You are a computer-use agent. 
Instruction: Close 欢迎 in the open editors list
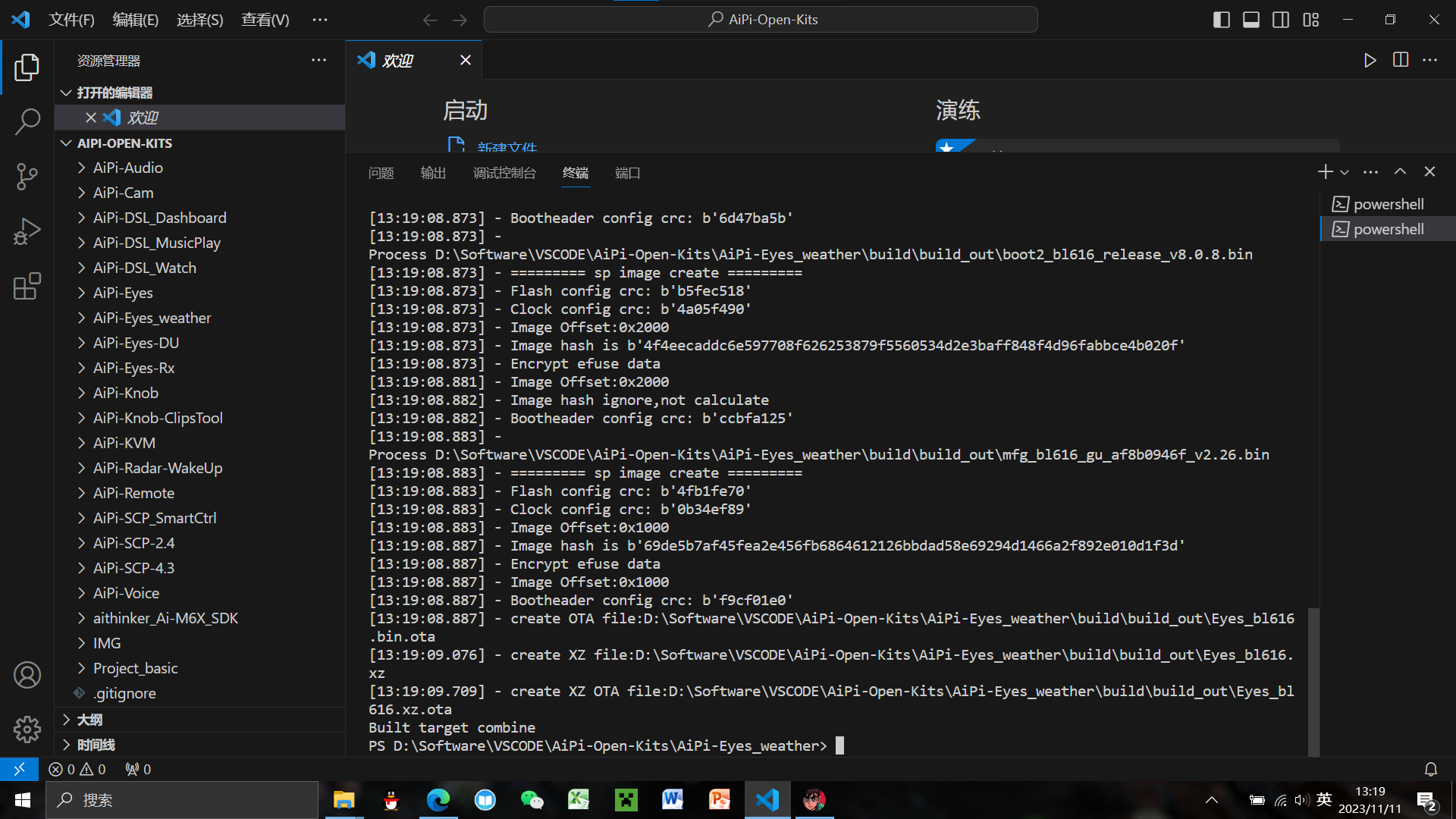[90, 118]
